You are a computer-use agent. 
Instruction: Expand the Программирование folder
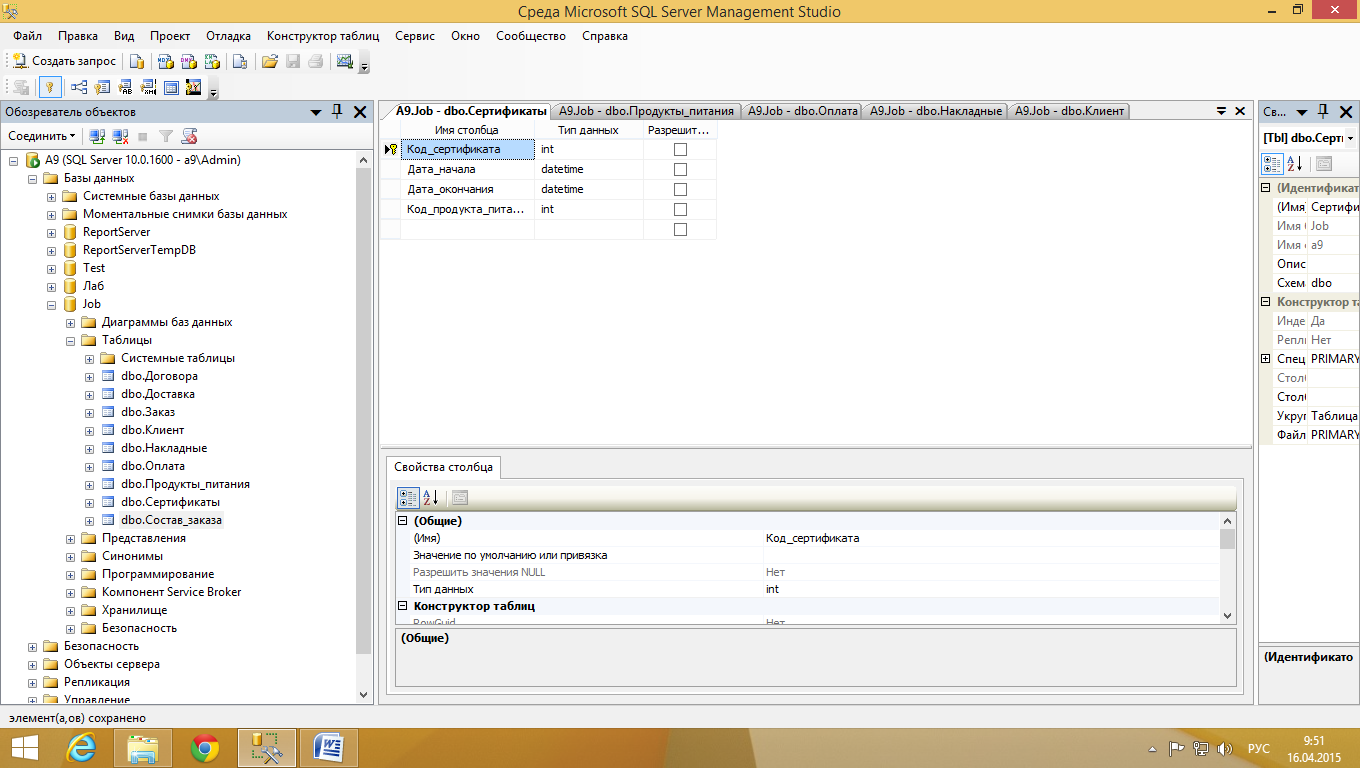point(71,574)
